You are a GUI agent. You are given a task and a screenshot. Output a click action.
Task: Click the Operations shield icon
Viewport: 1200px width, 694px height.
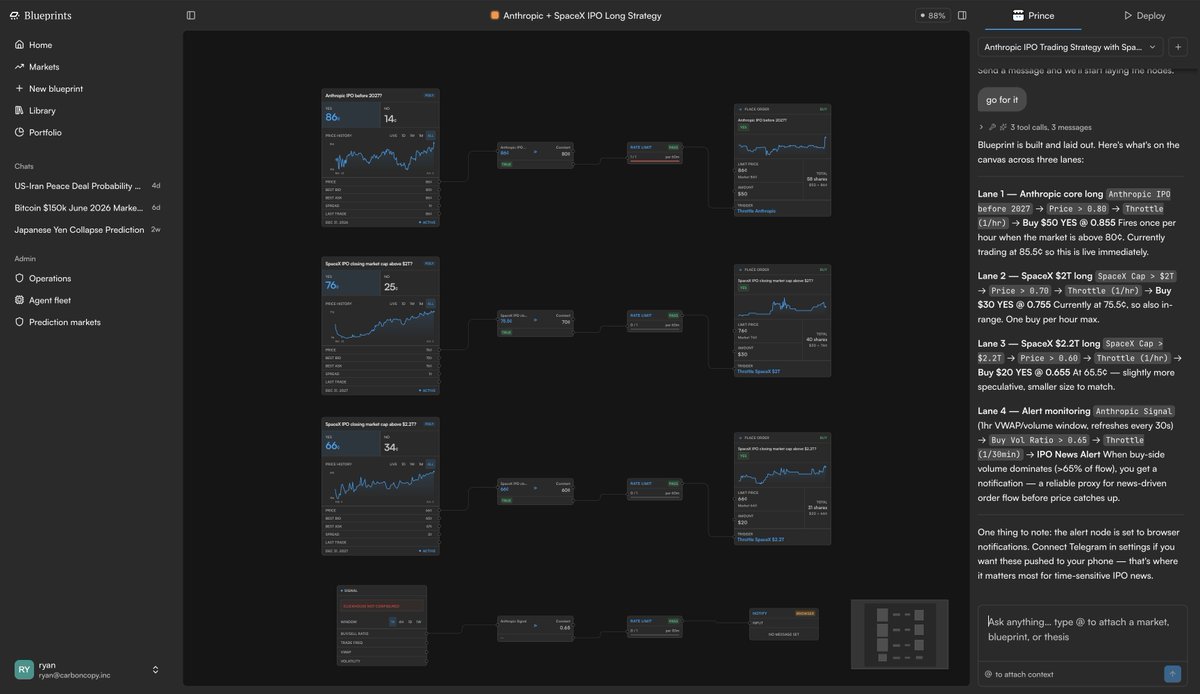tap(19, 278)
